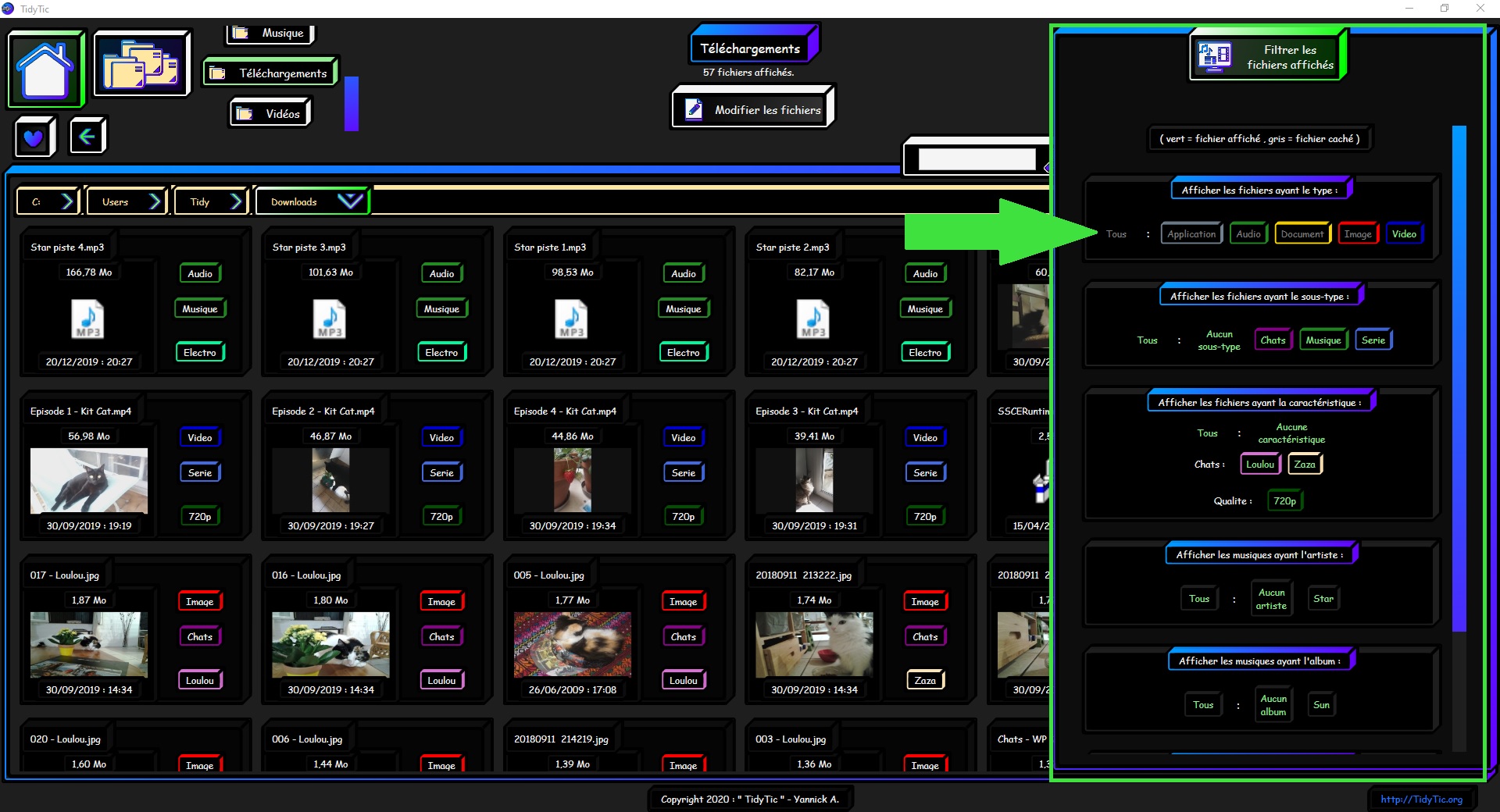The width and height of the screenshot is (1500, 812).
Task: Open the Downloads path dropdown arrow
Action: 350,201
